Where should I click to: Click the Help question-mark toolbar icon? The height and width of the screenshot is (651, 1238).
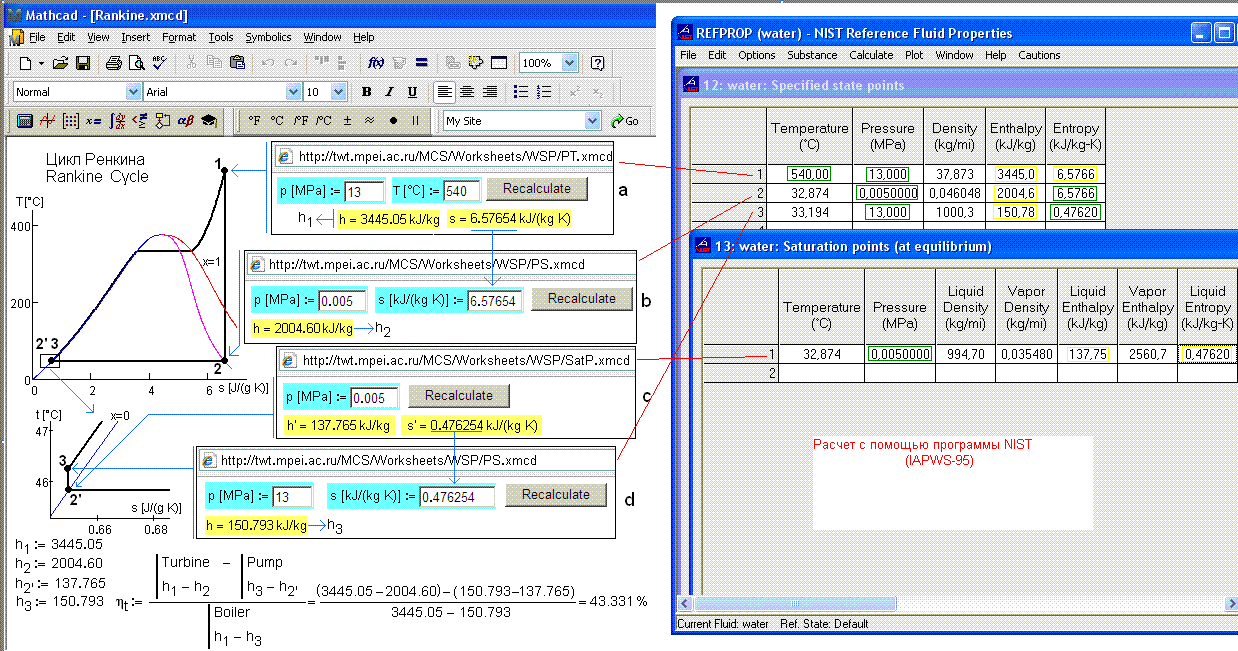pyautogui.click(x=597, y=63)
